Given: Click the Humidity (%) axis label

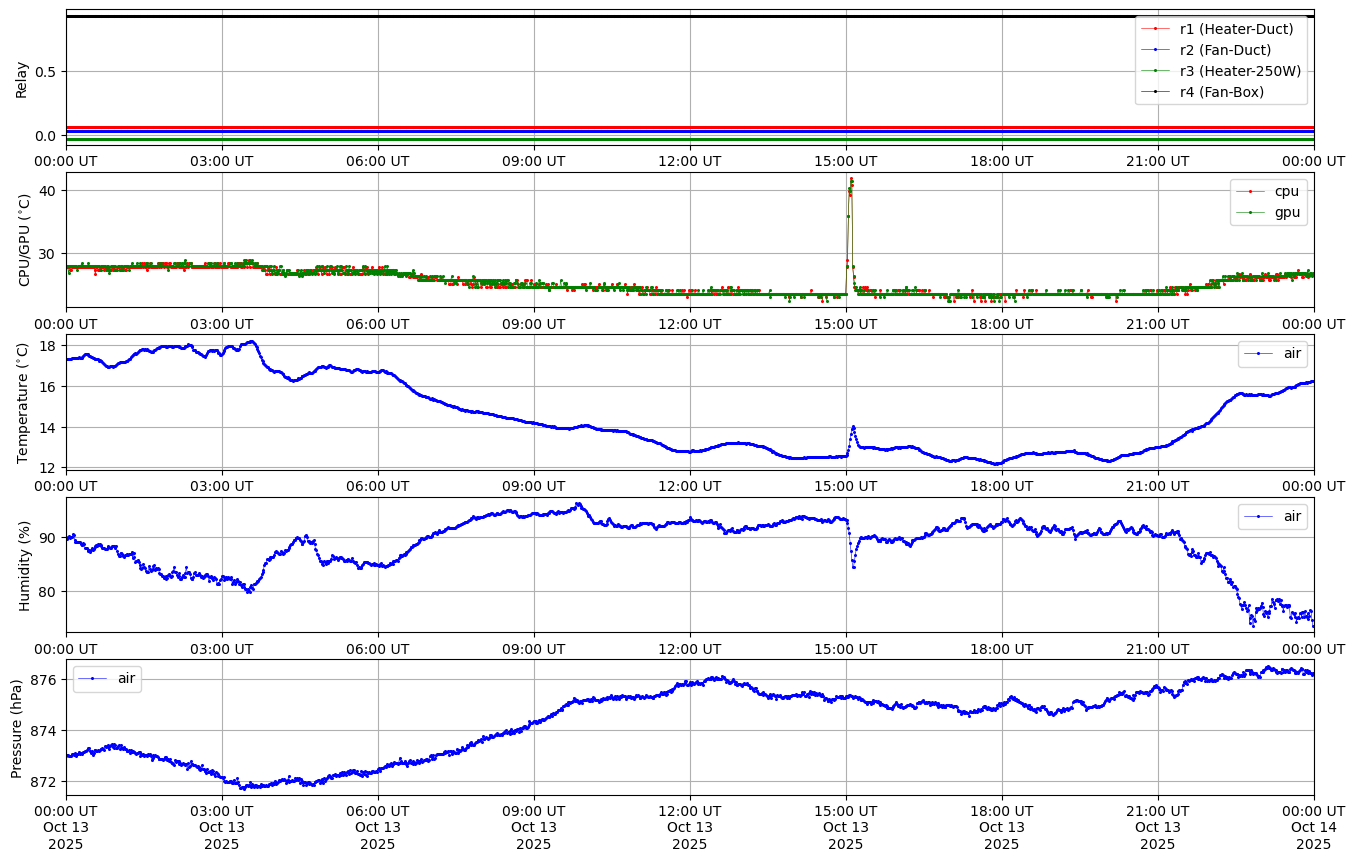Looking at the screenshot, I should click(24, 565).
